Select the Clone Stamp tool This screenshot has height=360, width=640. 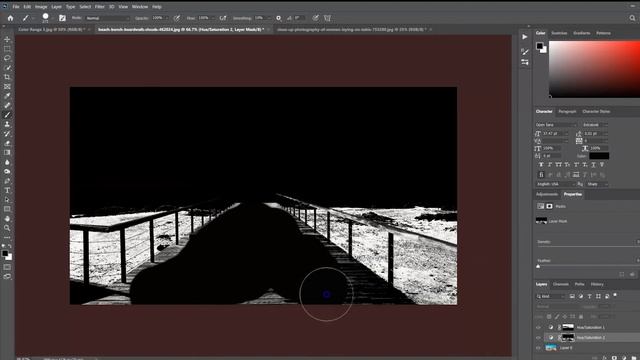(x=7, y=124)
